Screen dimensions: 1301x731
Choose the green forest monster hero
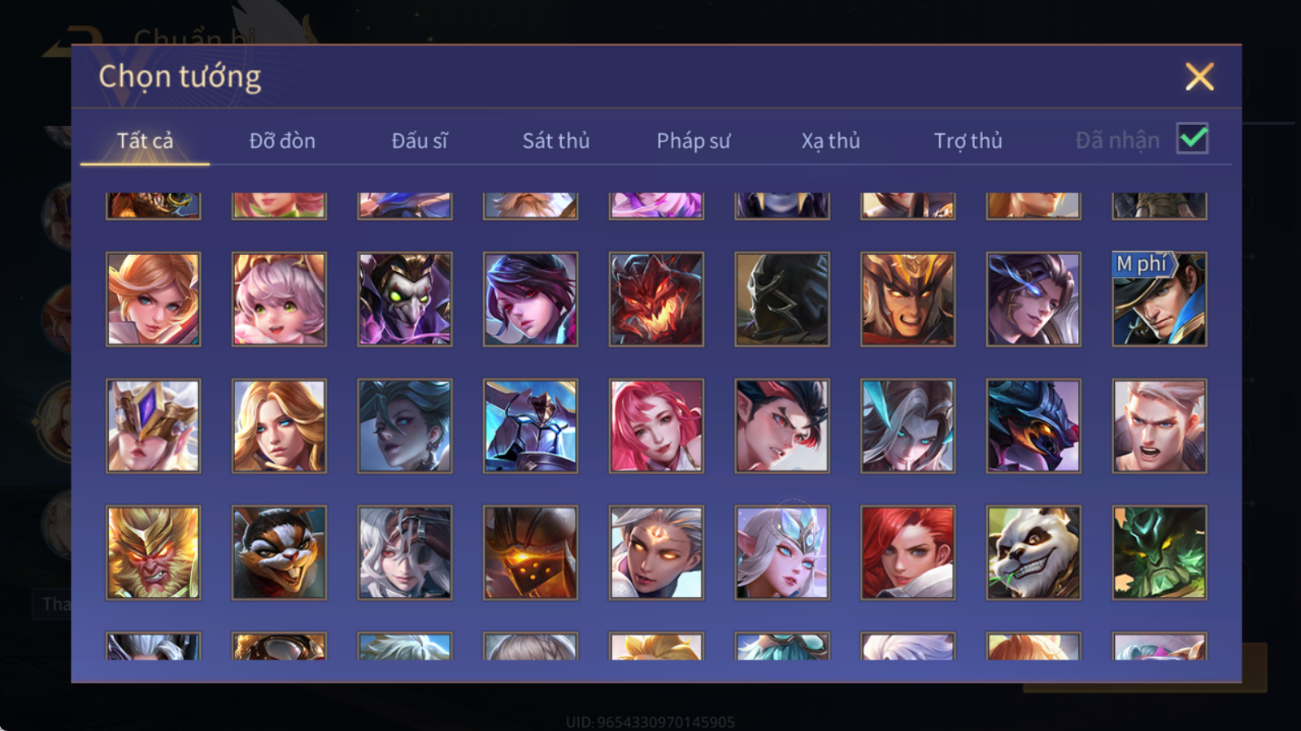1159,553
